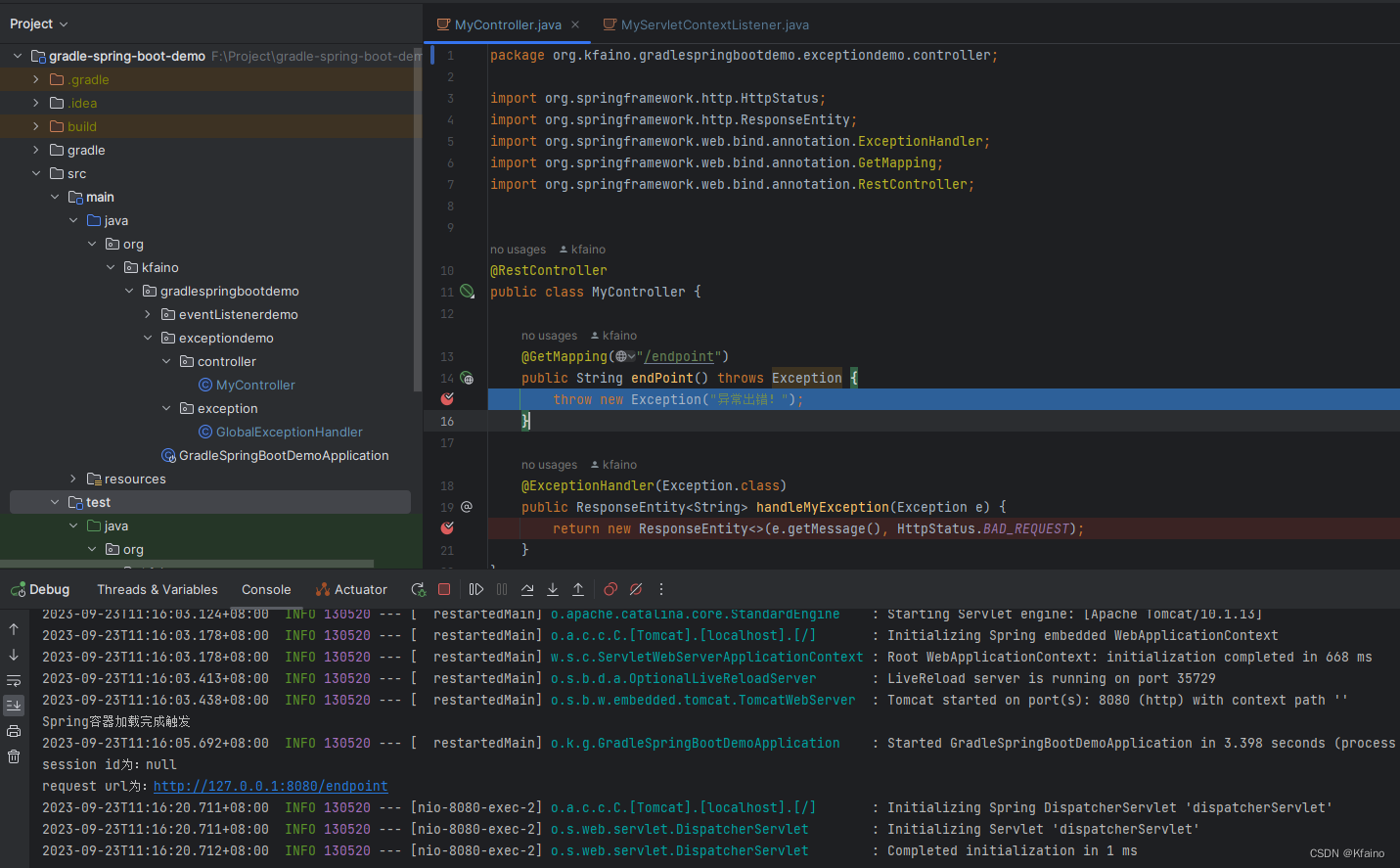Click run gutter icon beside MyController class

(x=467, y=292)
